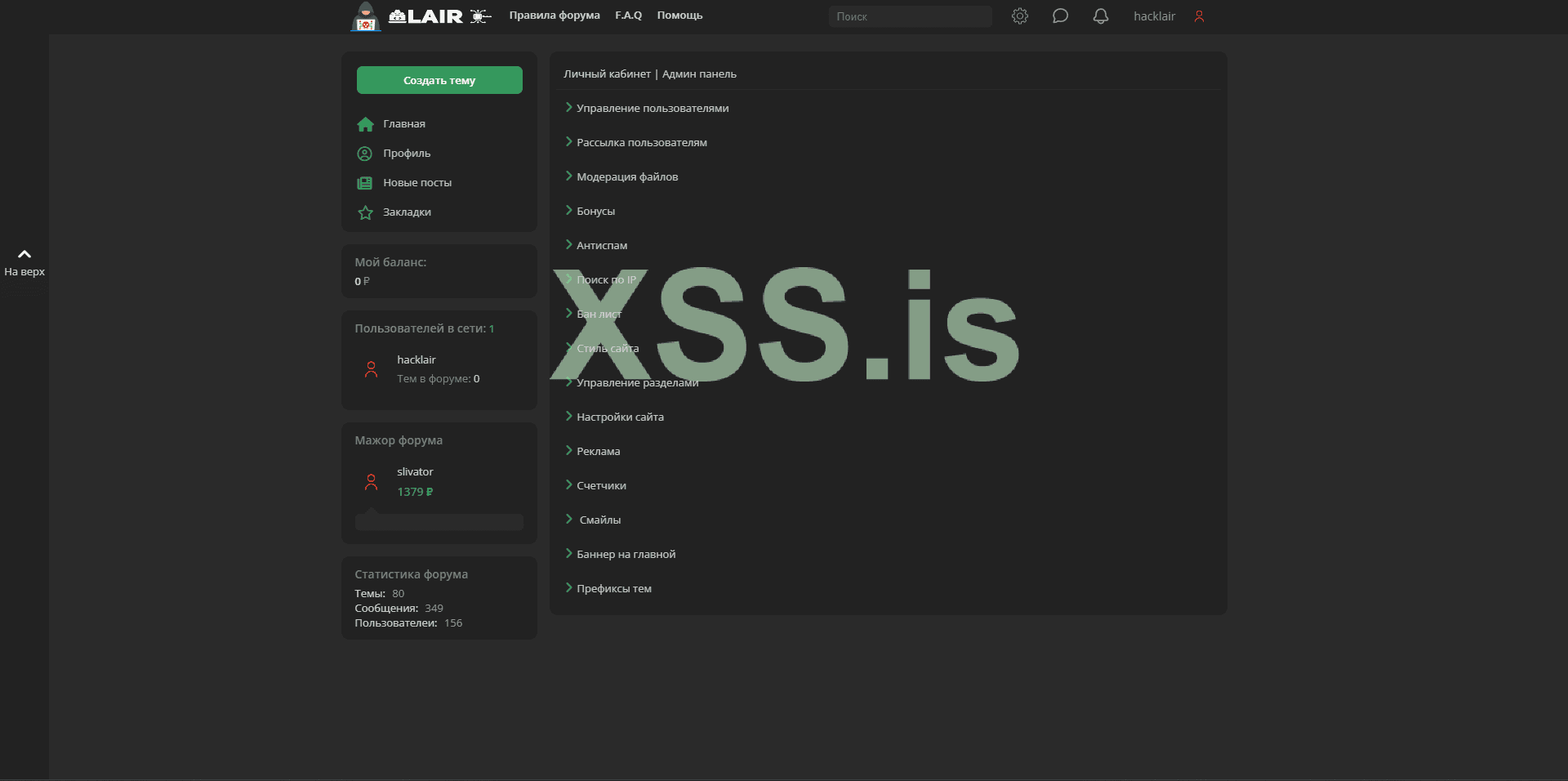This screenshot has height=781, width=1568.
Task: Open the Бан лист link
Action: (x=599, y=314)
